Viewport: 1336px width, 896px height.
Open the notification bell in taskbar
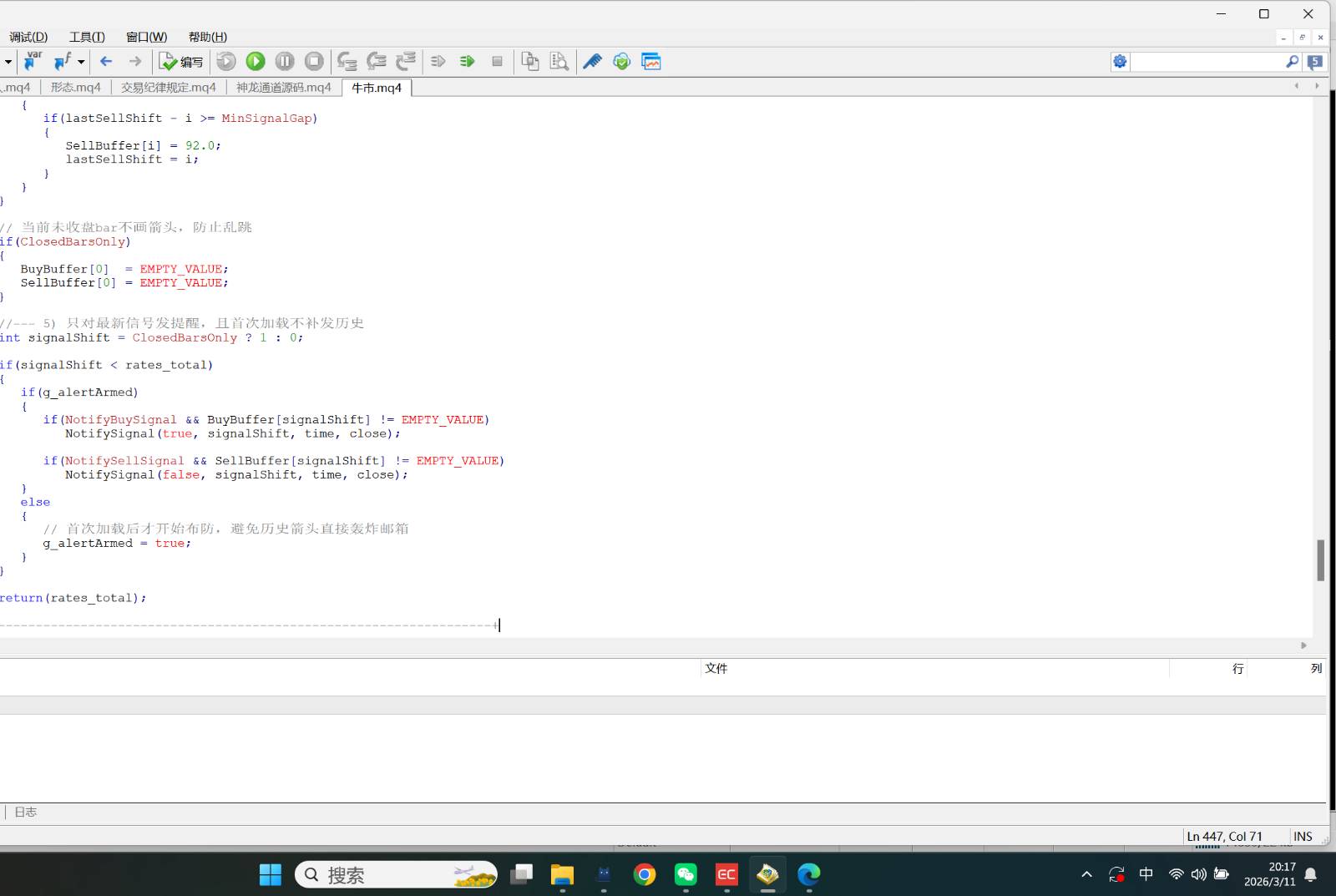[1311, 874]
